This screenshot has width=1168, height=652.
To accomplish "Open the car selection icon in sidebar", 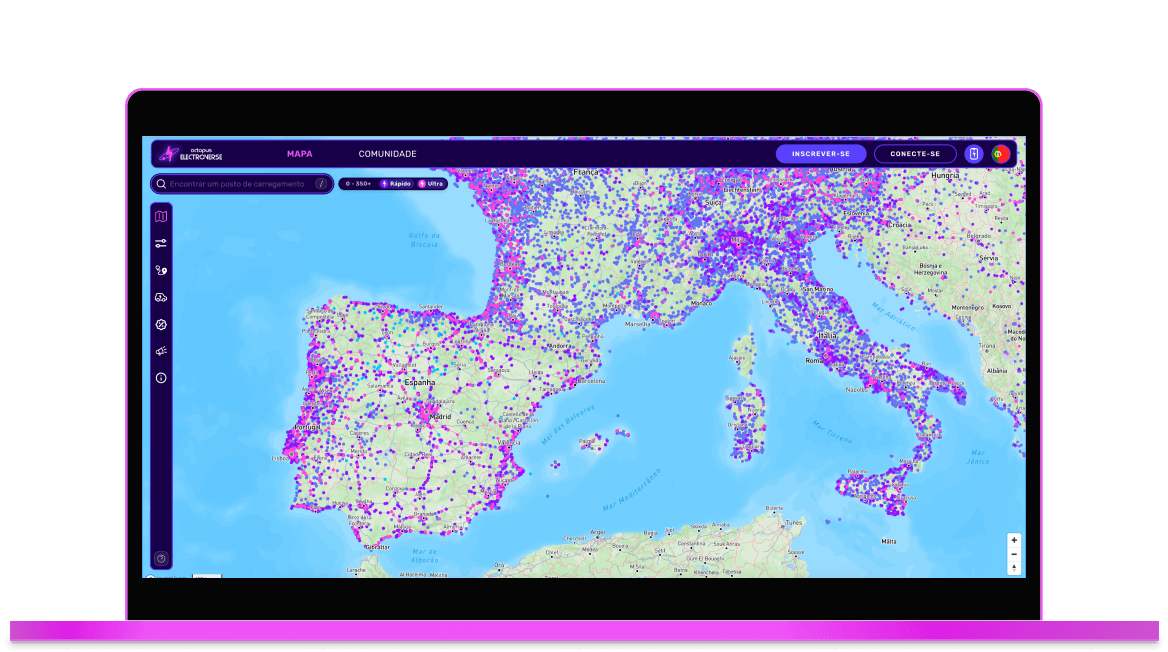I will coord(161,296).
